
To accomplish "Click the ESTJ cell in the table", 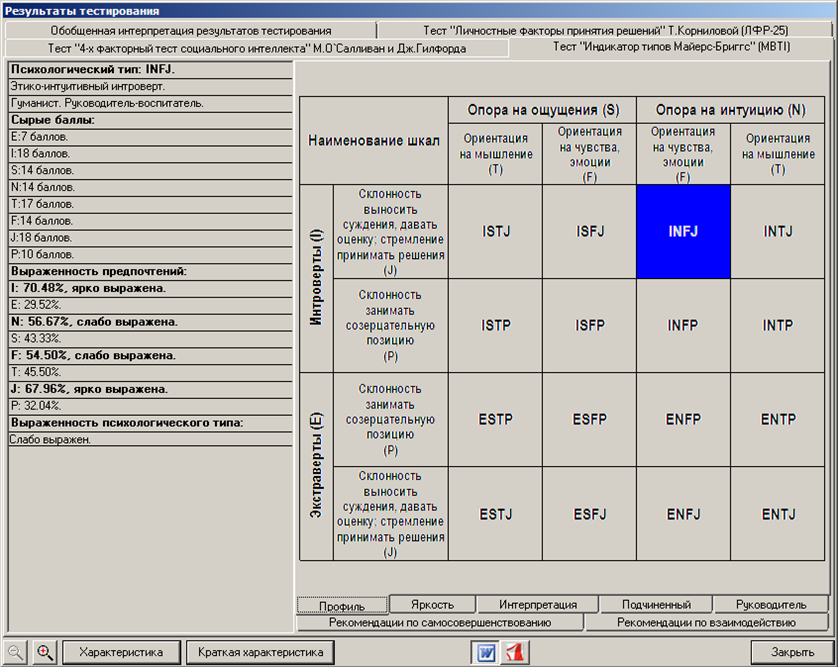I will [x=495, y=514].
